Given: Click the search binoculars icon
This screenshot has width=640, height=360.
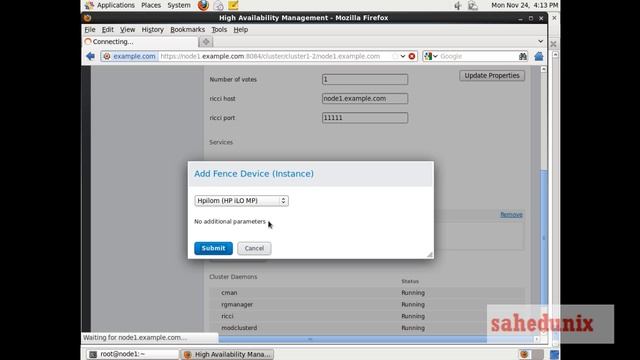Looking at the screenshot, I should point(522,56).
